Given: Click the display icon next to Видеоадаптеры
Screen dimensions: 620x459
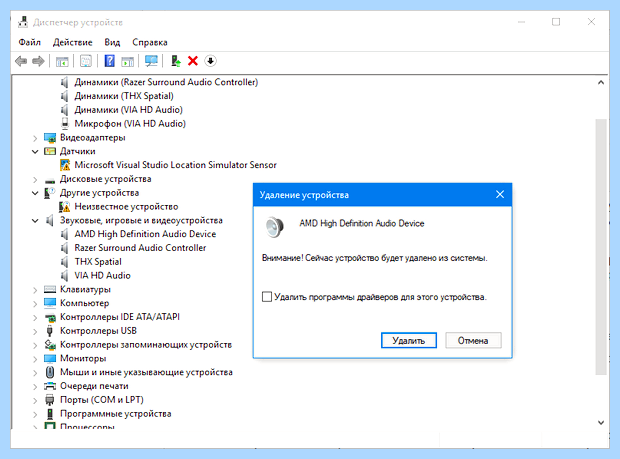Looking at the screenshot, I should [x=50, y=138].
